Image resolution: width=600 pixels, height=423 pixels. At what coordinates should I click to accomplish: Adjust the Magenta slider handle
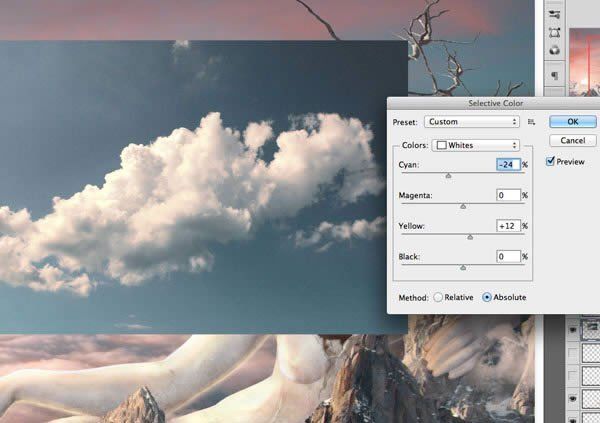click(463, 206)
